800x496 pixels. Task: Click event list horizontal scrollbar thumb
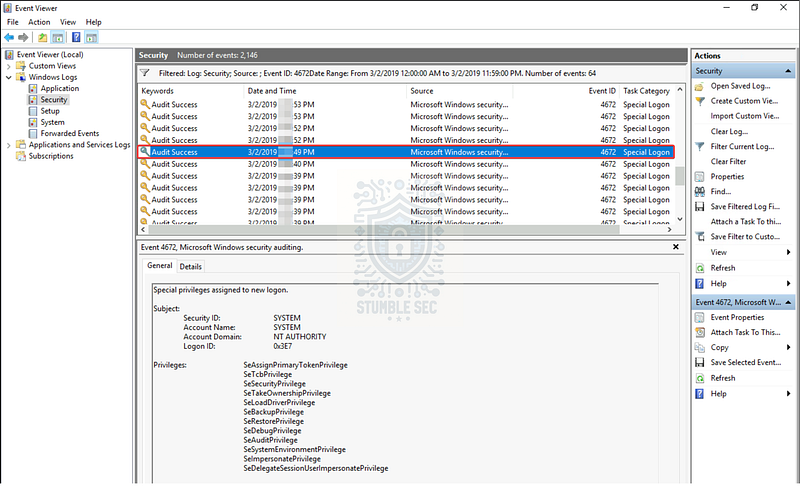(x=382, y=230)
